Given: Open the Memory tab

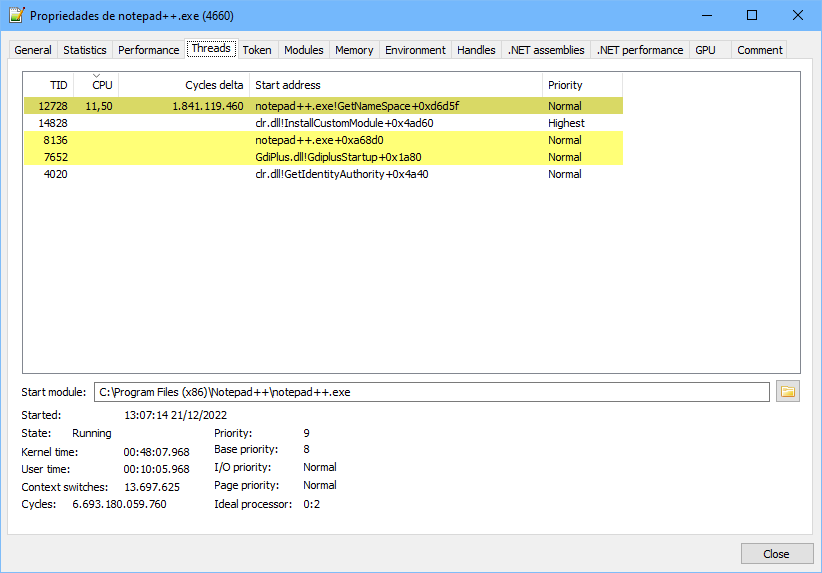Looking at the screenshot, I should pos(354,50).
